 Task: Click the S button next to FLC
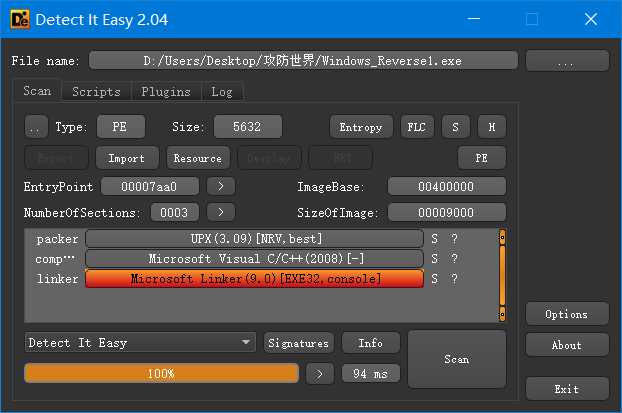pos(455,127)
